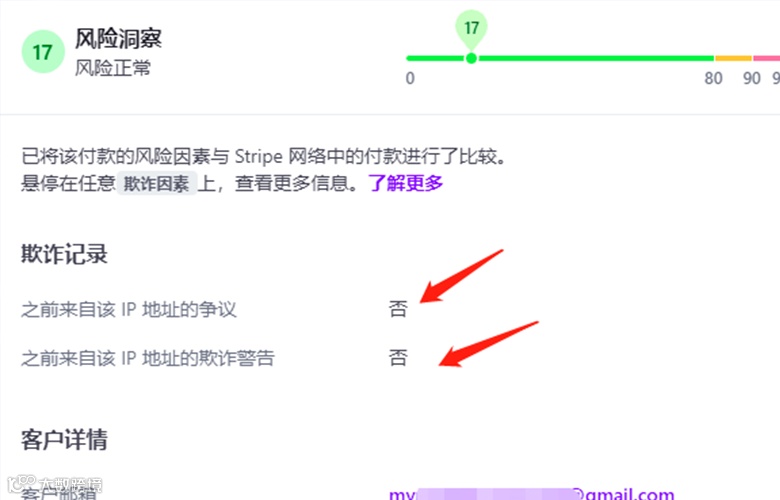The width and height of the screenshot is (780, 500).
Task: Click the 0 mark on risk scale
Action: 410,78
